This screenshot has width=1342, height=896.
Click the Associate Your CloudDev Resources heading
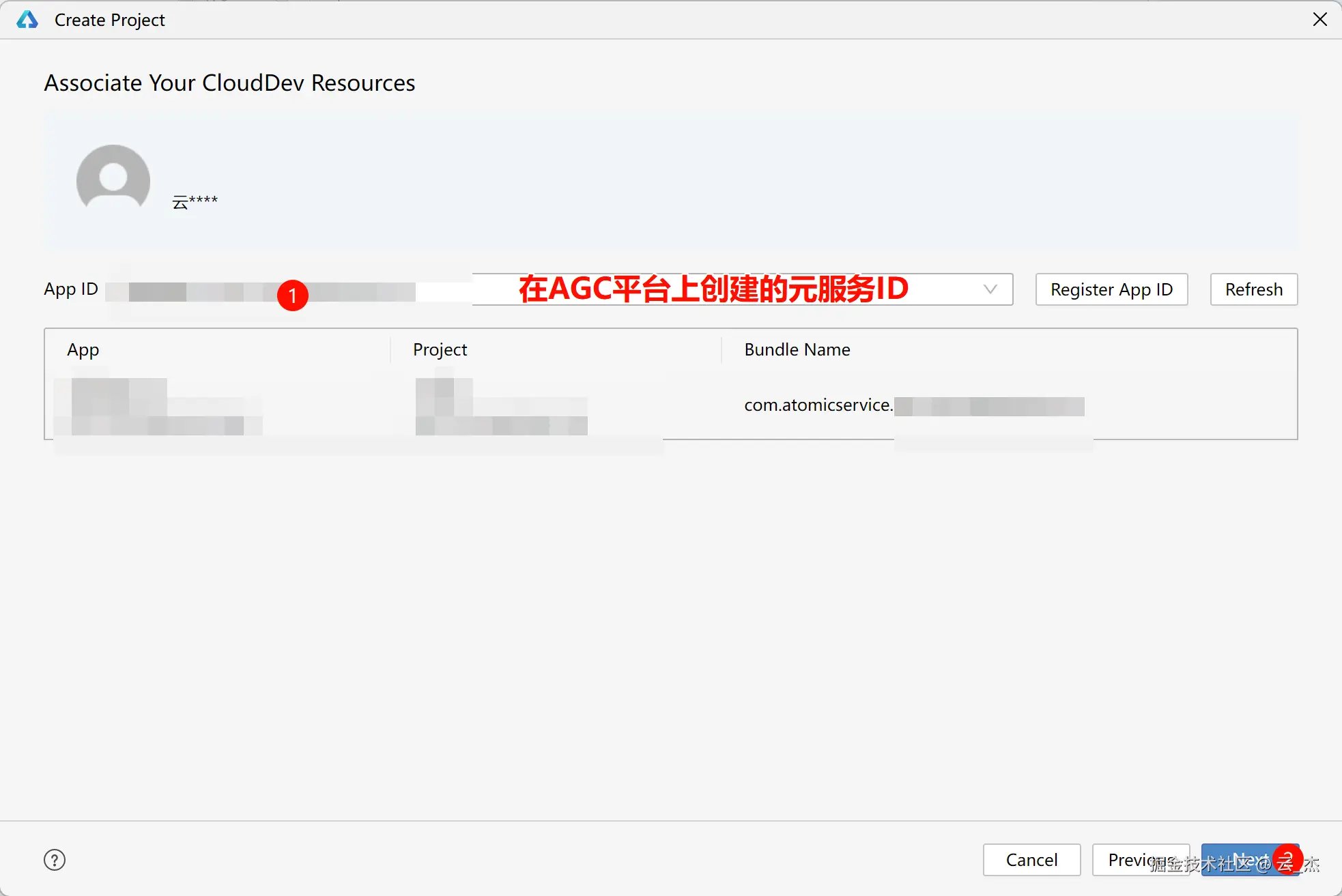coord(229,83)
